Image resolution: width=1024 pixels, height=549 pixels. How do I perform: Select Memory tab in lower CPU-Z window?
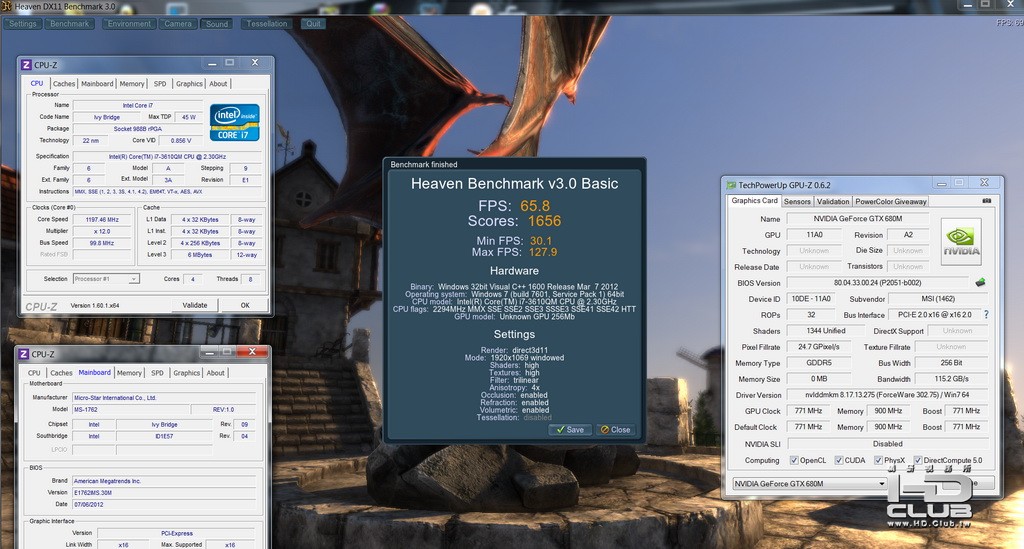(129, 373)
